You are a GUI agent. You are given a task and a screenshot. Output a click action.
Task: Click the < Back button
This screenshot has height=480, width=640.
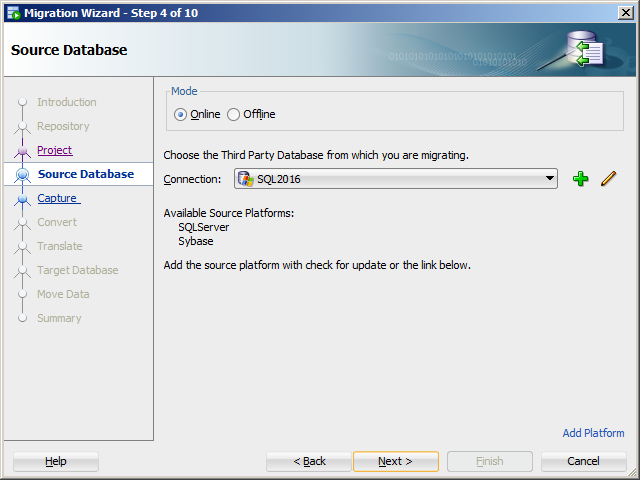coord(309,461)
